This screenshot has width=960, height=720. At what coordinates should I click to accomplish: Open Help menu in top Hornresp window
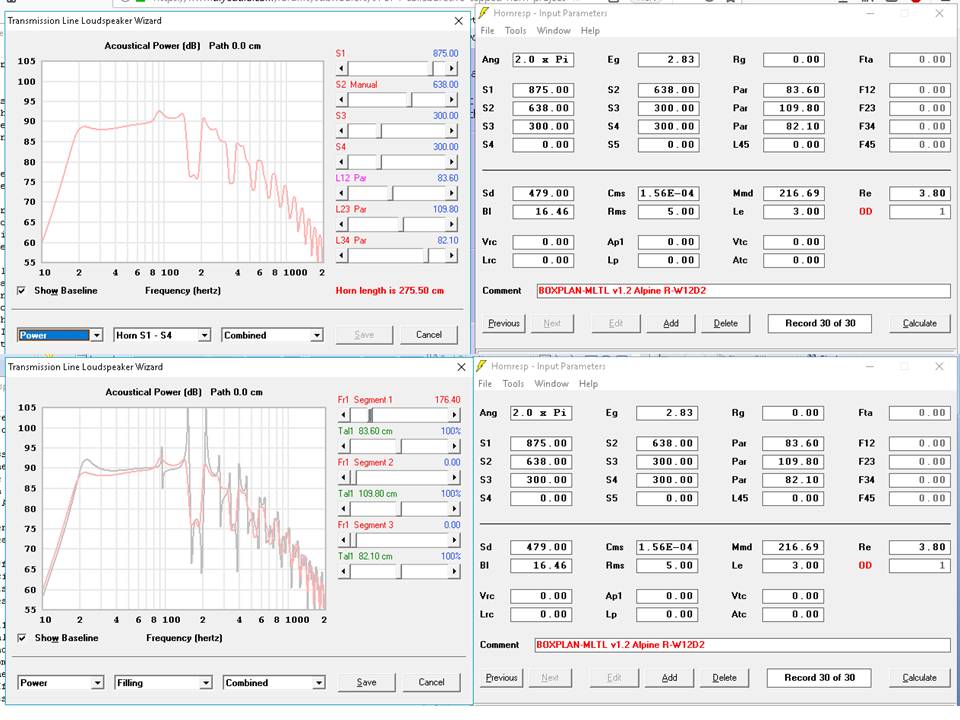[x=590, y=31]
